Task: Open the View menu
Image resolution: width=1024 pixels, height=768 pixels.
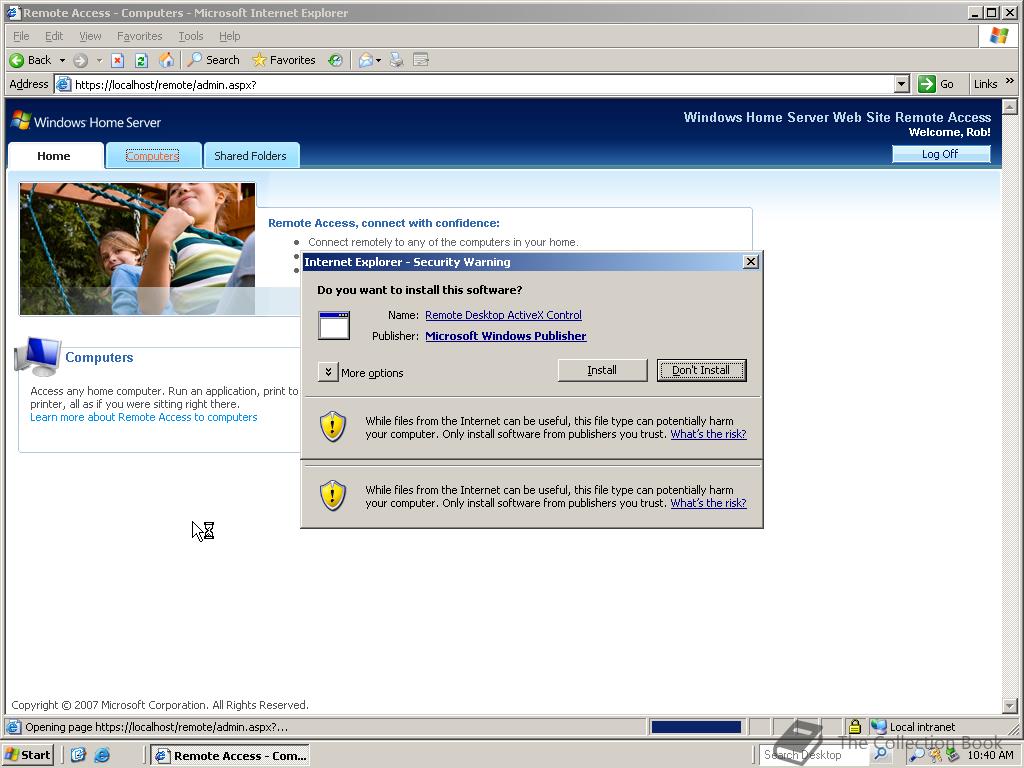Action: coord(90,36)
